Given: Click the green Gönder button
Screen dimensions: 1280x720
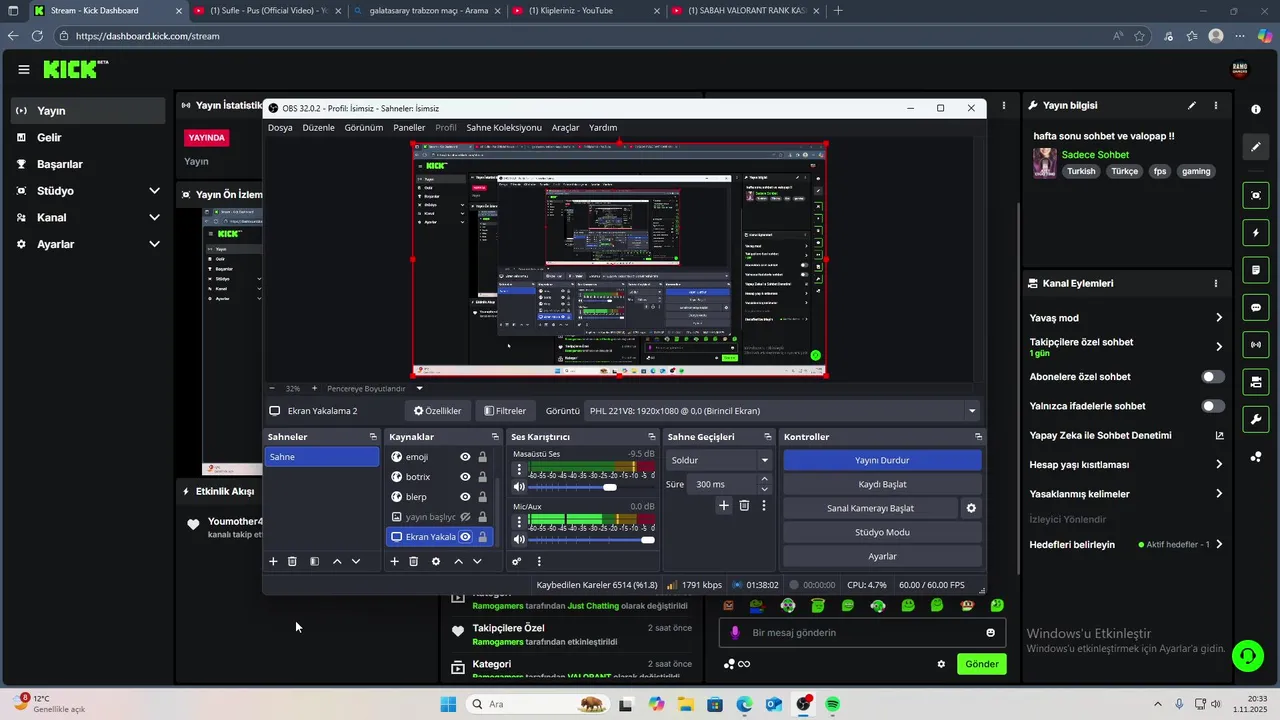Looking at the screenshot, I should click(x=981, y=664).
